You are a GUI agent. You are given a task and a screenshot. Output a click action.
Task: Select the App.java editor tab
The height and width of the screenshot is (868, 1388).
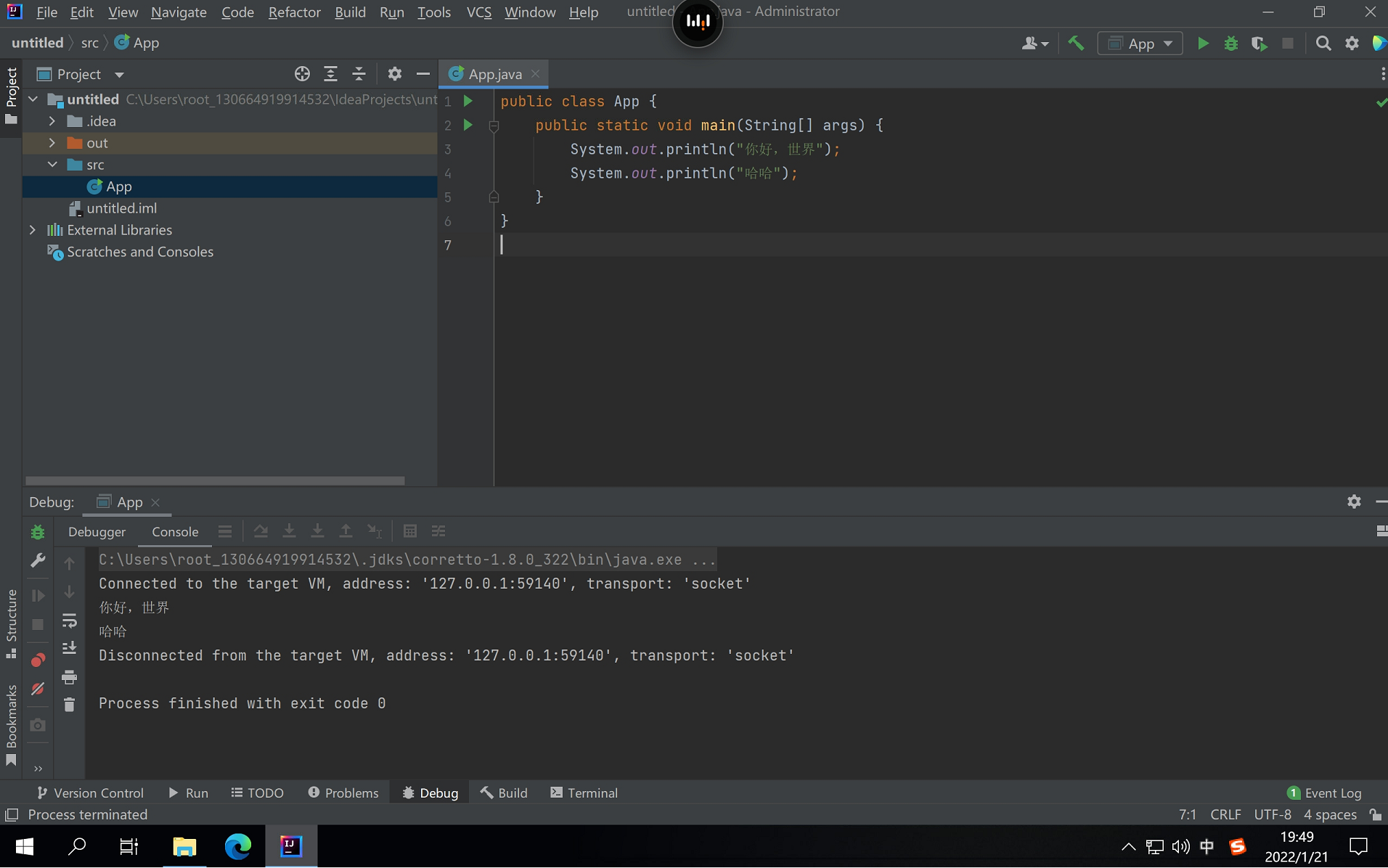click(494, 74)
